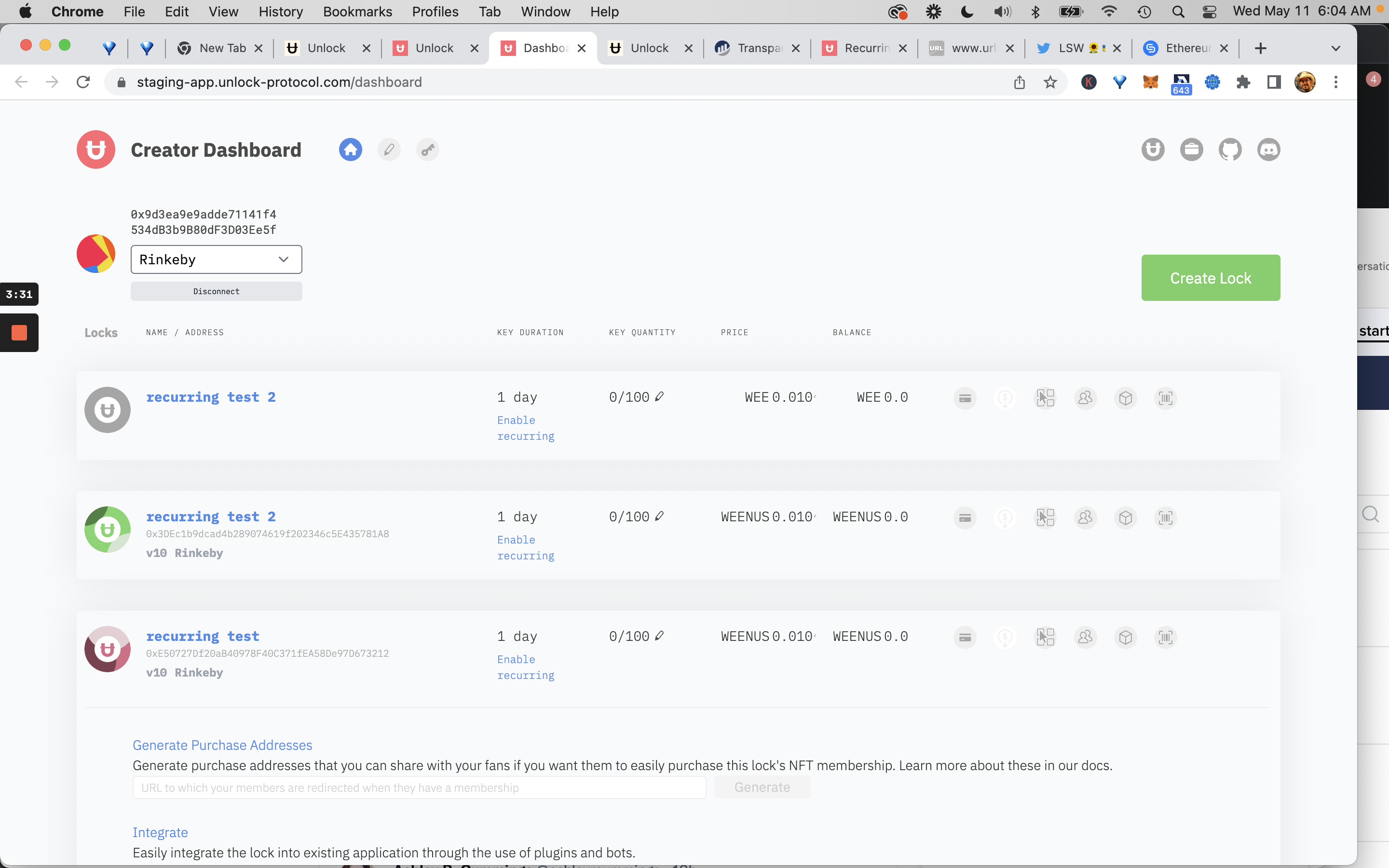Viewport: 1389px width, 868px height.
Task: Open the Bookmarks menu in the menu bar
Action: click(x=357, y=11)
